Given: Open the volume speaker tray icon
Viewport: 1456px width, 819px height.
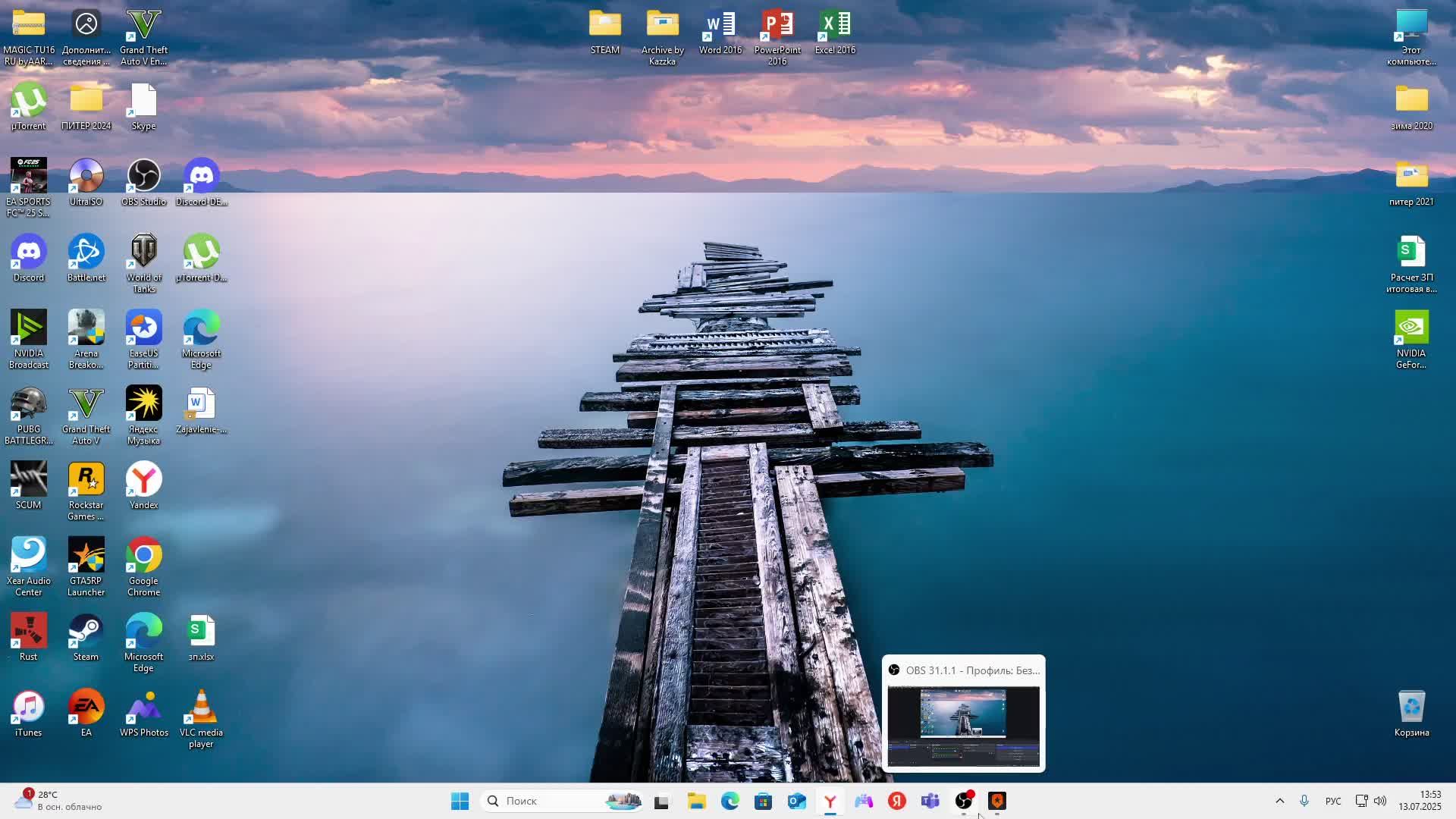Looking at the screenshot, I should [x=1380, y=801].
